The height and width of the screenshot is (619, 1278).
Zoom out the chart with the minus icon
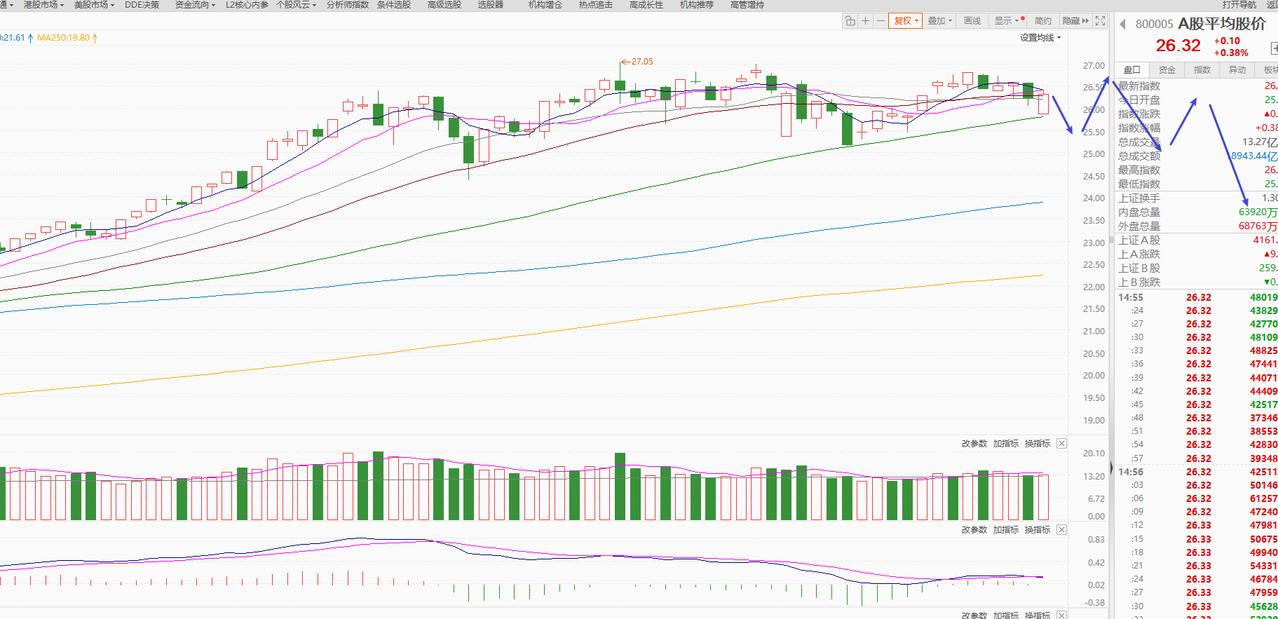coord(880,20)
